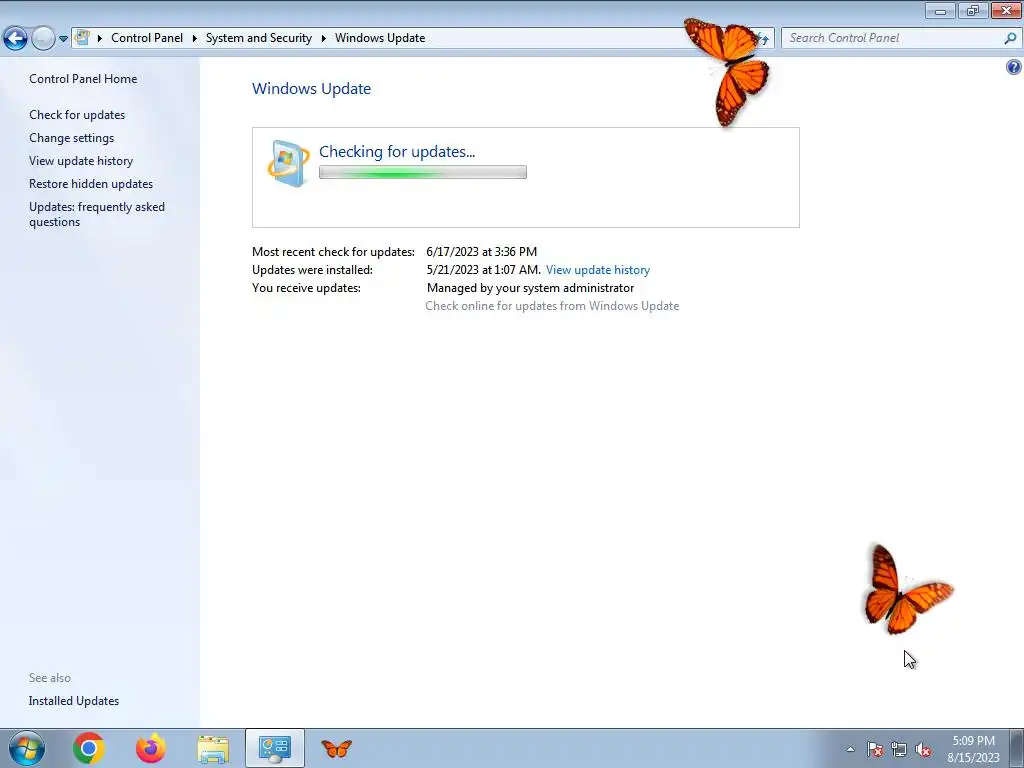
Task: Show hidden tray icons arrow
Action: (850, 749)
